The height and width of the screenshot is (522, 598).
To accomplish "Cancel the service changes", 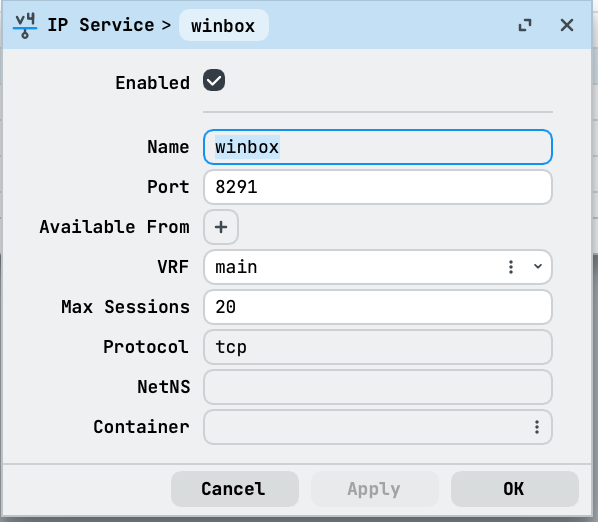I will pyautogui.click(x=235, y=489).
